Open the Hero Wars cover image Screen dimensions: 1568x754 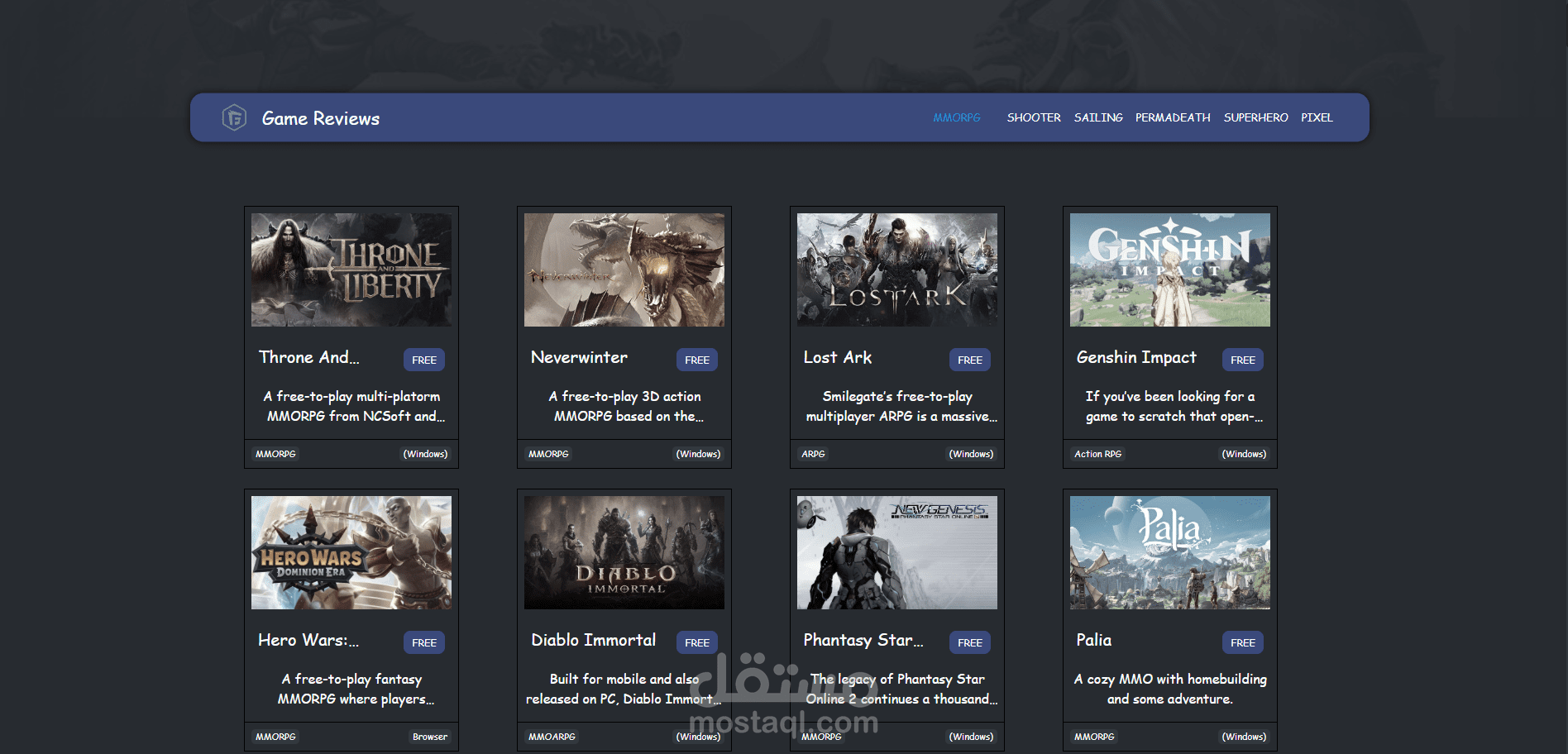351,552
